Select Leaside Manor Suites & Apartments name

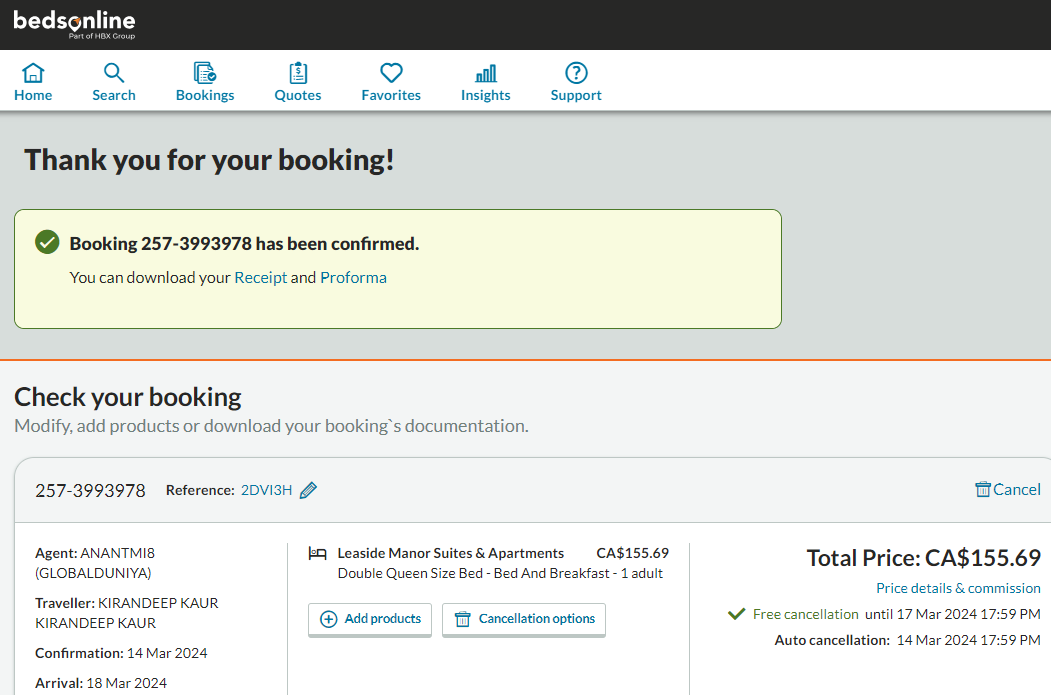(x=450, y=553)
